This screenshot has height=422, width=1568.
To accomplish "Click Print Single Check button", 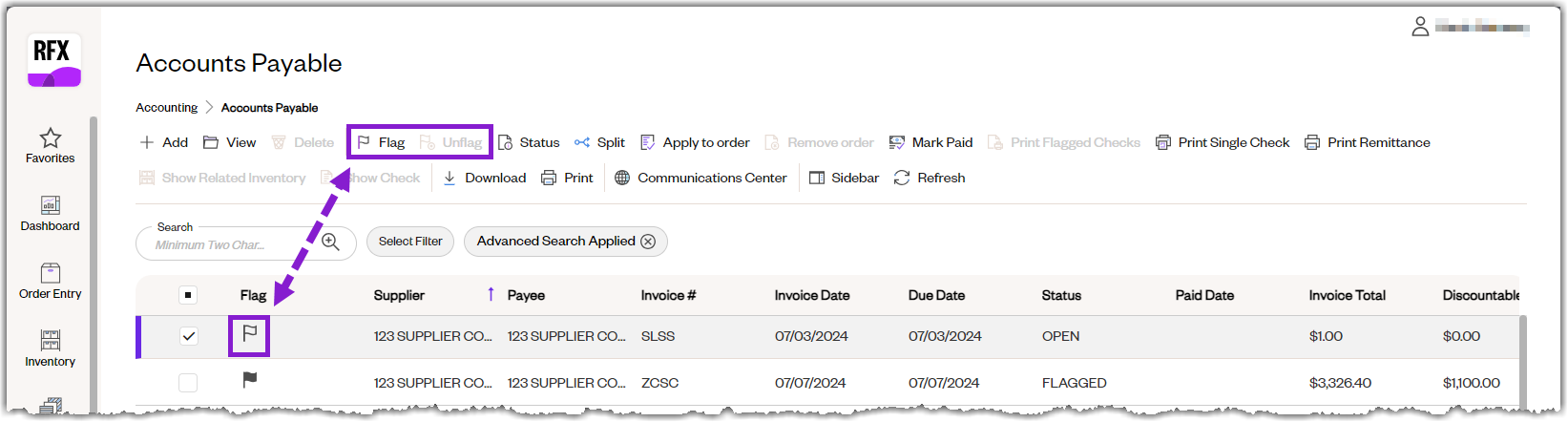I will click(1223, 142).
